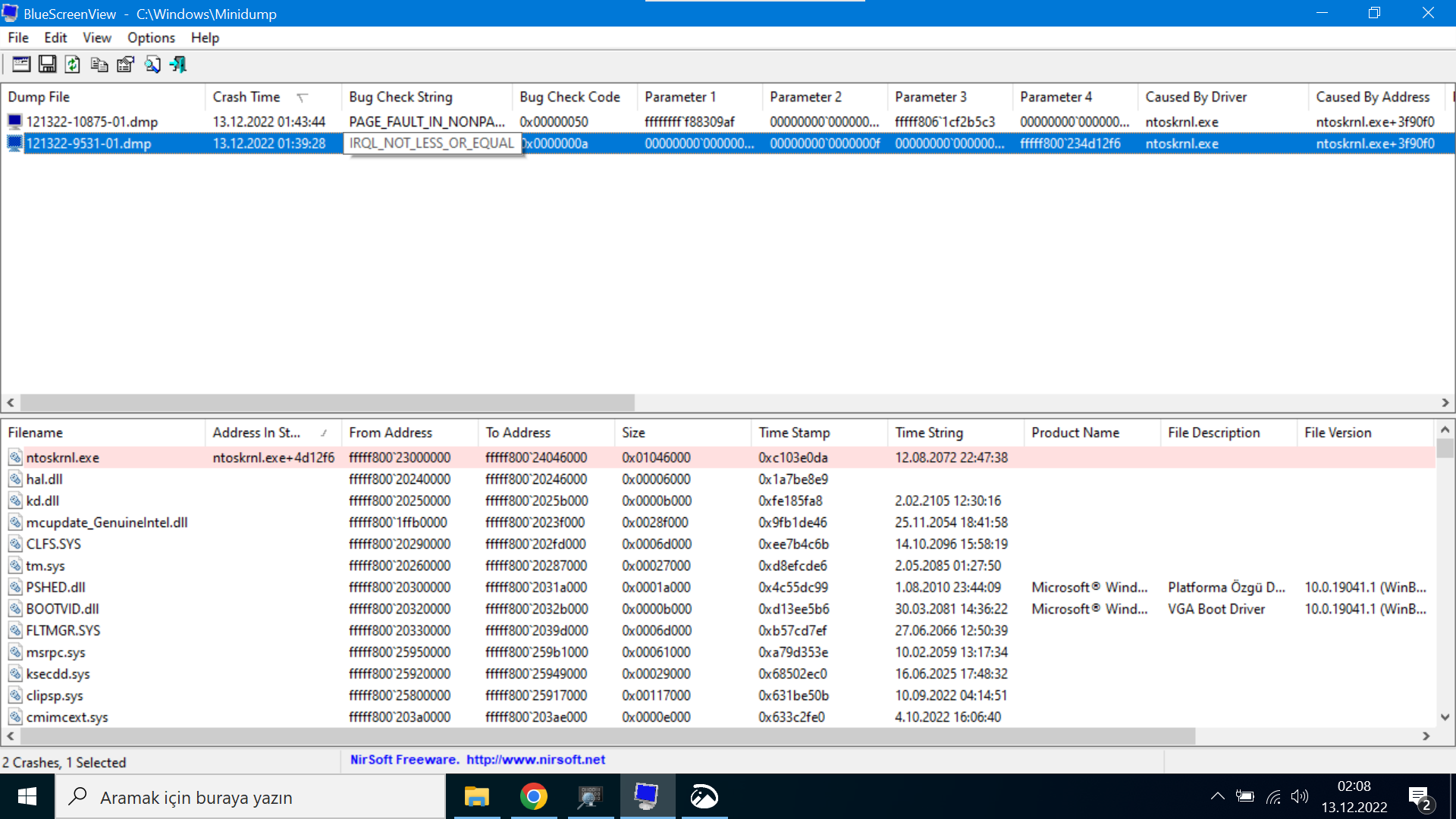Sort drivers by Address In Stack column
The width and height of the screenshot is (1456, 819).
coord(256,433)
